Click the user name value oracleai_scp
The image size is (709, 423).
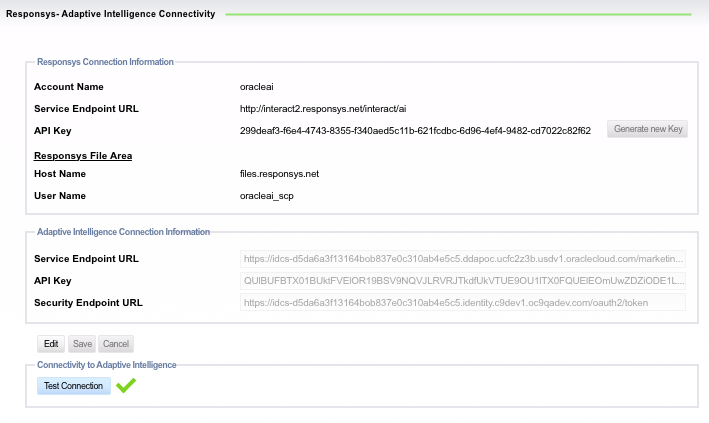[266, 196]
